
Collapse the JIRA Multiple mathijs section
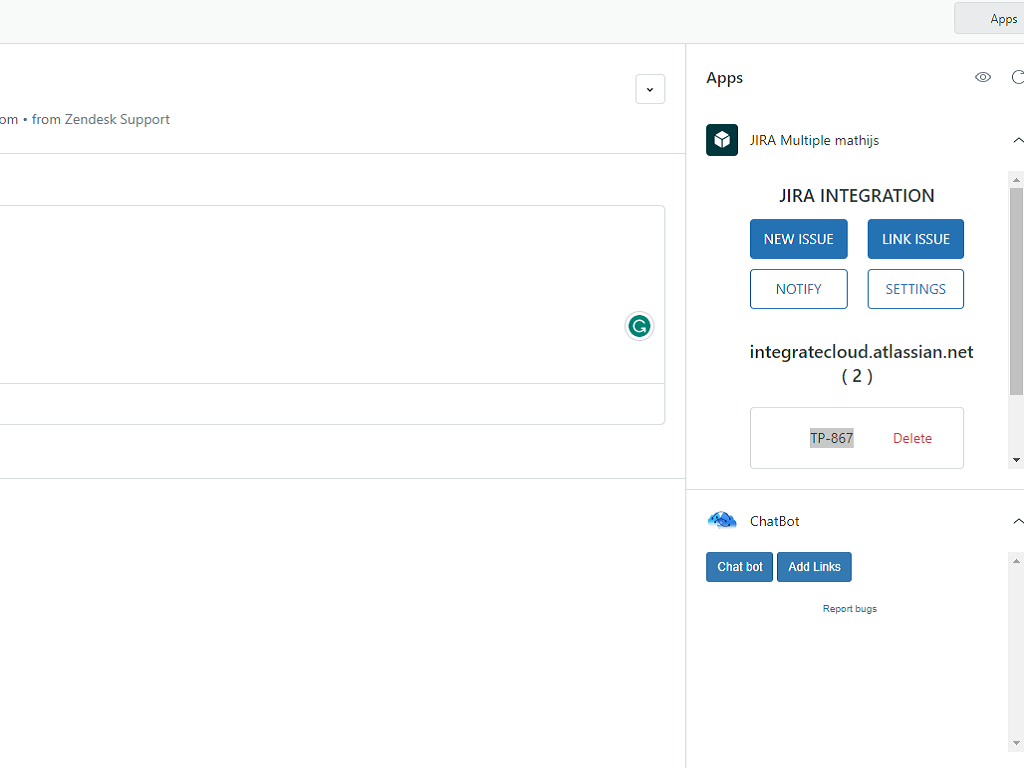pyautogui.click(x=1017, y=140)
